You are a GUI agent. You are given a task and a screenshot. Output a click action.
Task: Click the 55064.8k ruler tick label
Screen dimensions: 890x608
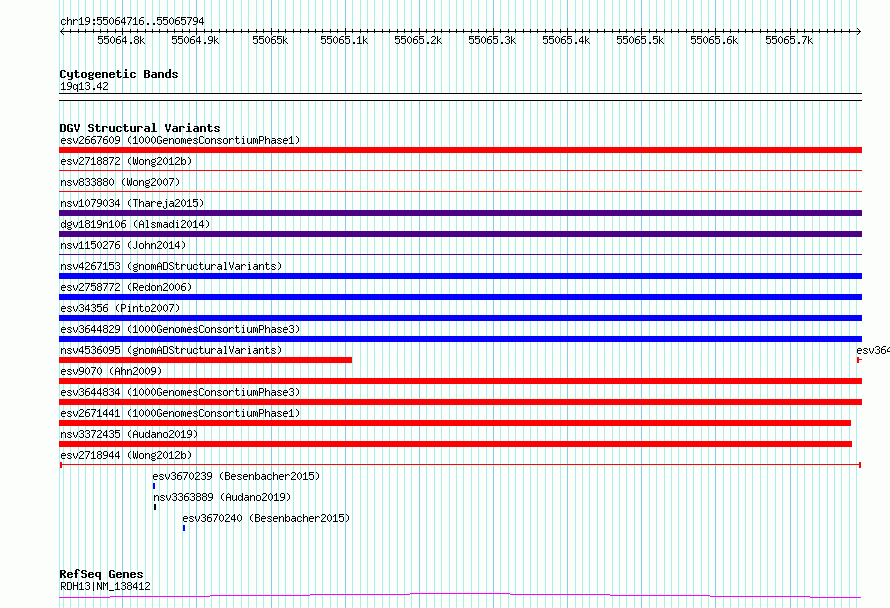tap(121, 40)
